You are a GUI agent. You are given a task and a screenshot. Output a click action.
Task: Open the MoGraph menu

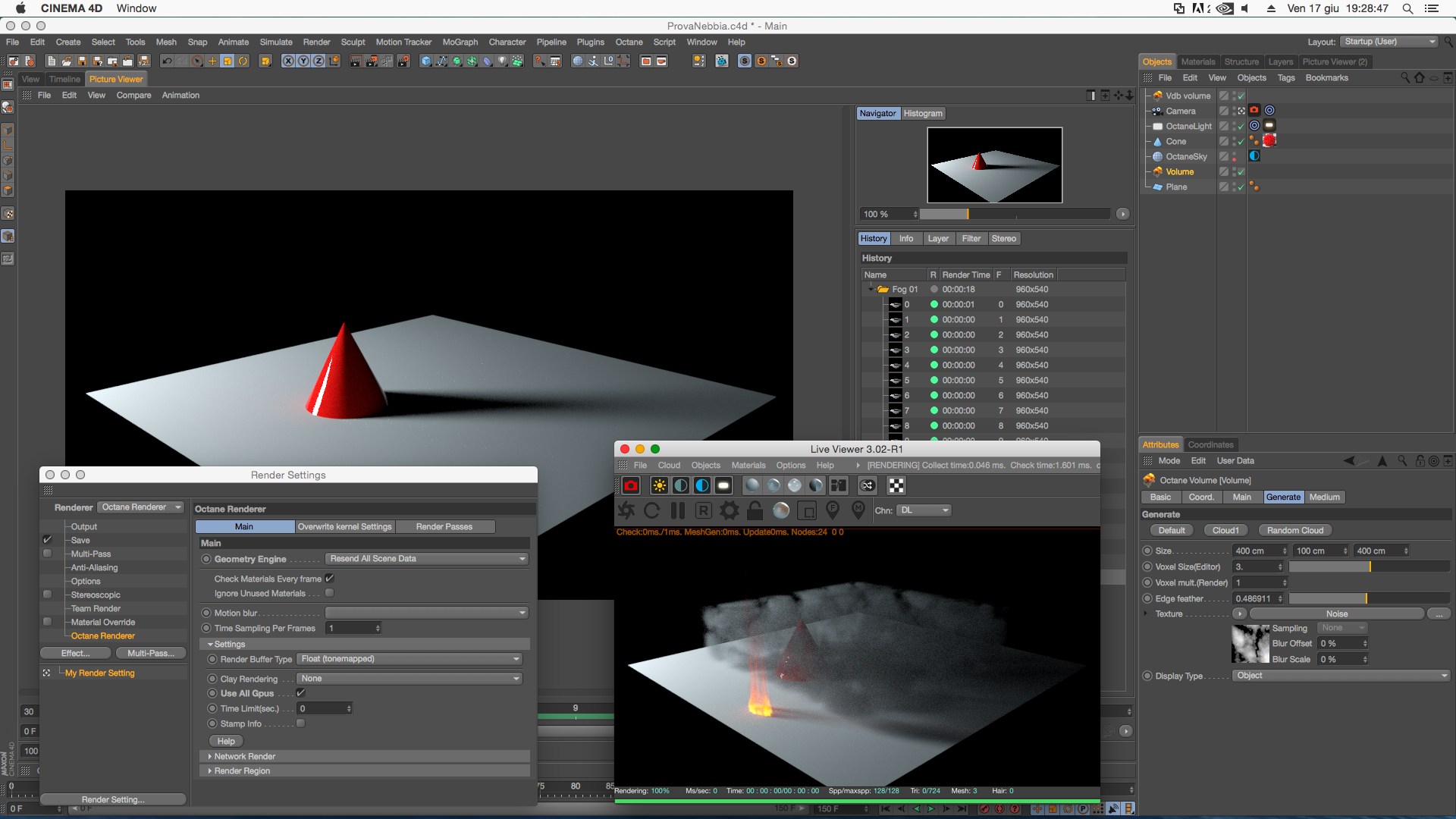coord(460,42)
